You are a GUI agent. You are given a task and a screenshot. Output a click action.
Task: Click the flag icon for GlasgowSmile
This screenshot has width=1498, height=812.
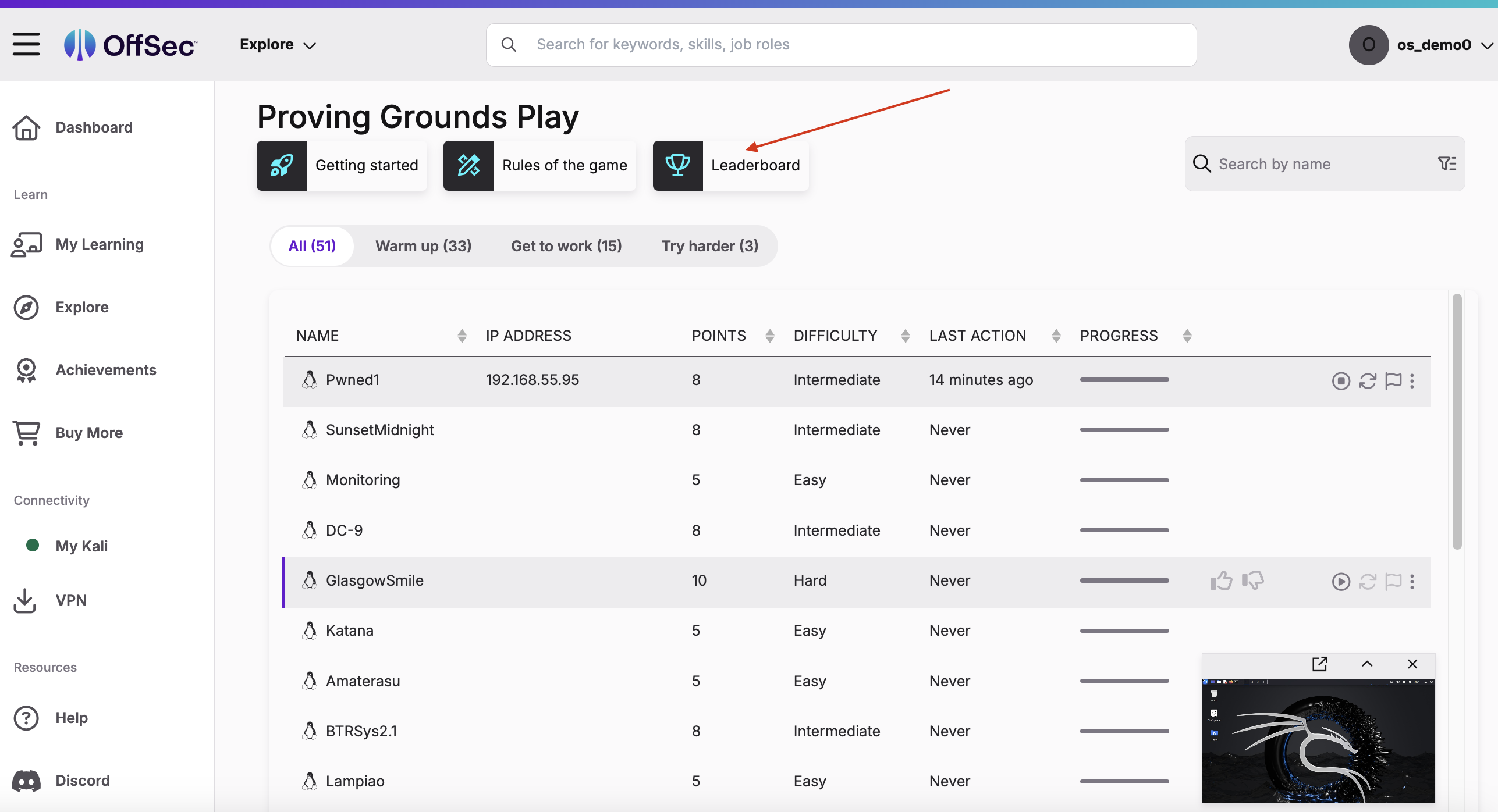click(1393, 582)
